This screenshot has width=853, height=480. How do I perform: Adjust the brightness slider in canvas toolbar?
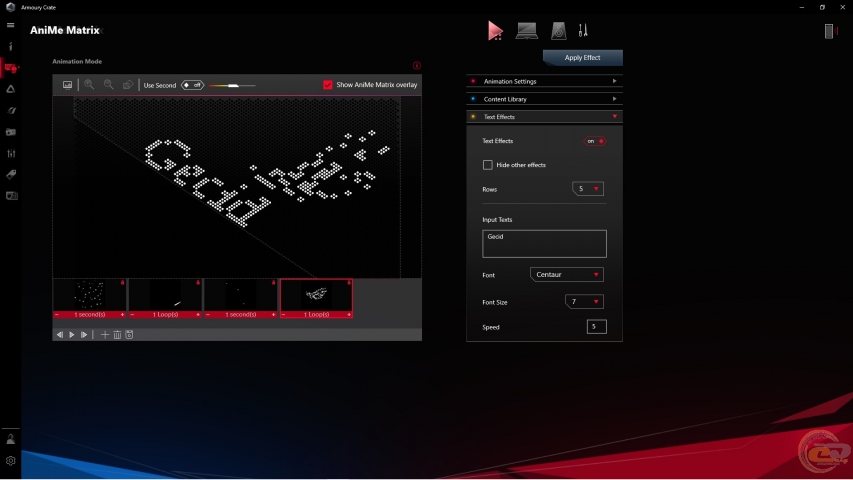click(232, 85)
